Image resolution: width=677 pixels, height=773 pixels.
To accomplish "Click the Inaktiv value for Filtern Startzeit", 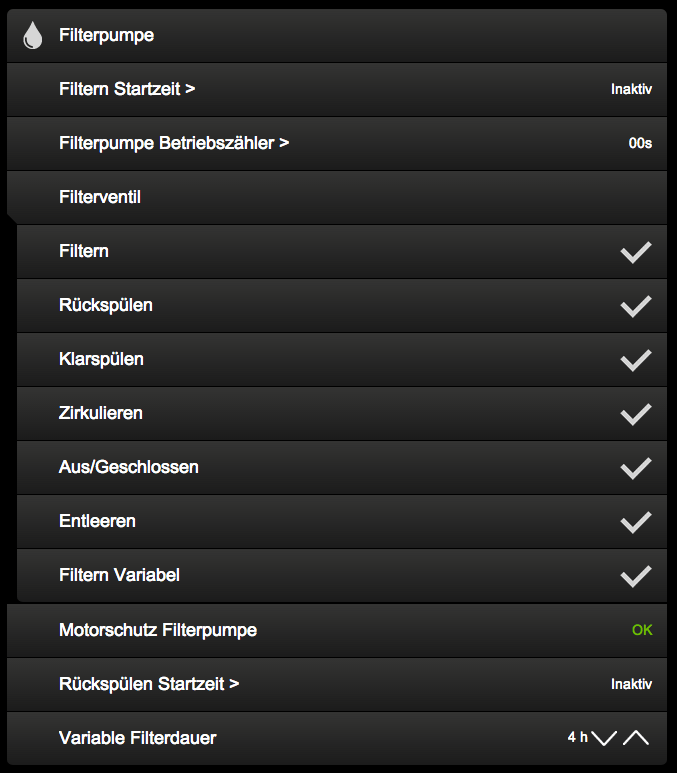I will [x=631, y=89].
